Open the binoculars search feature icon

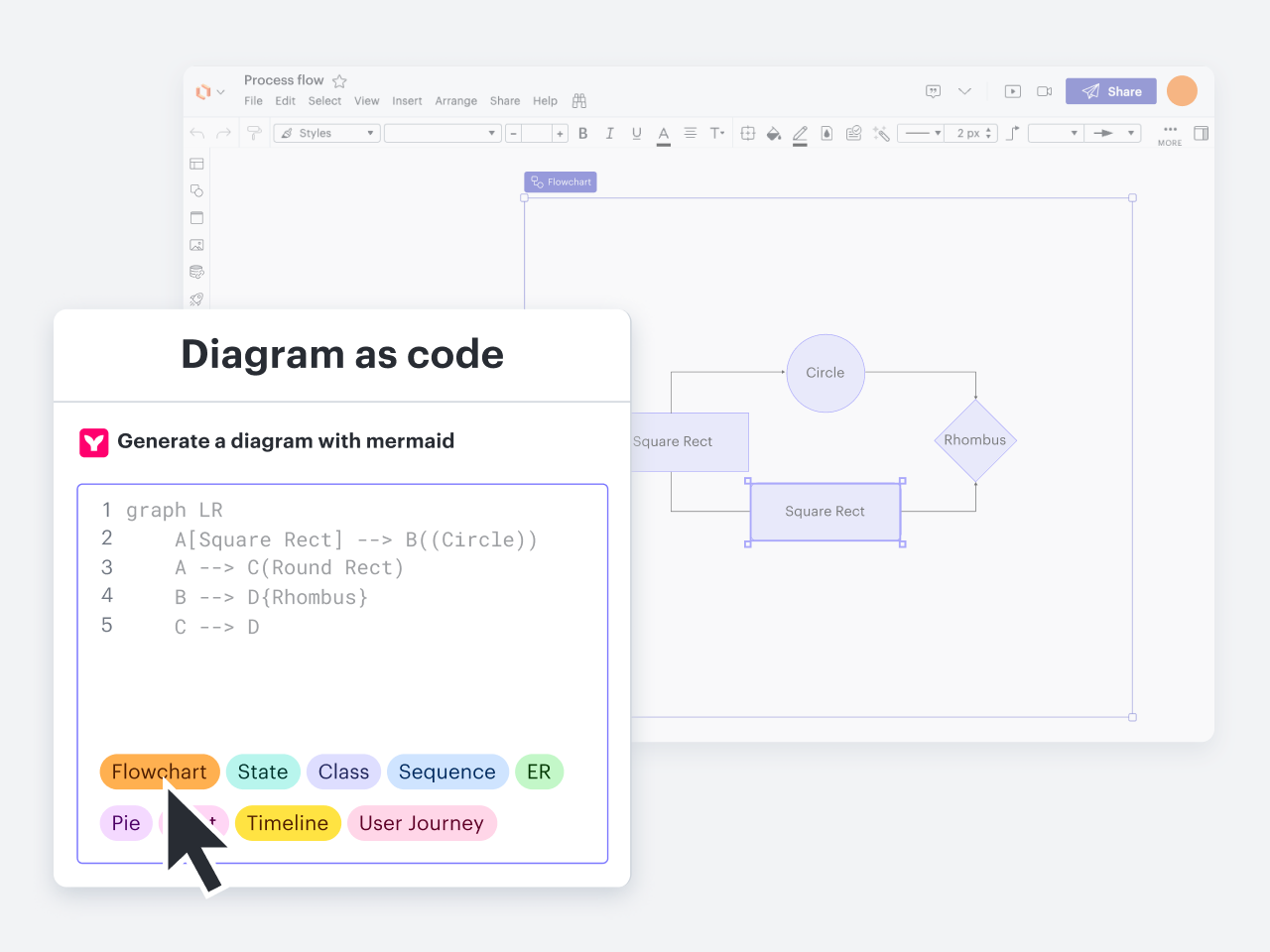tap(579, 101)
